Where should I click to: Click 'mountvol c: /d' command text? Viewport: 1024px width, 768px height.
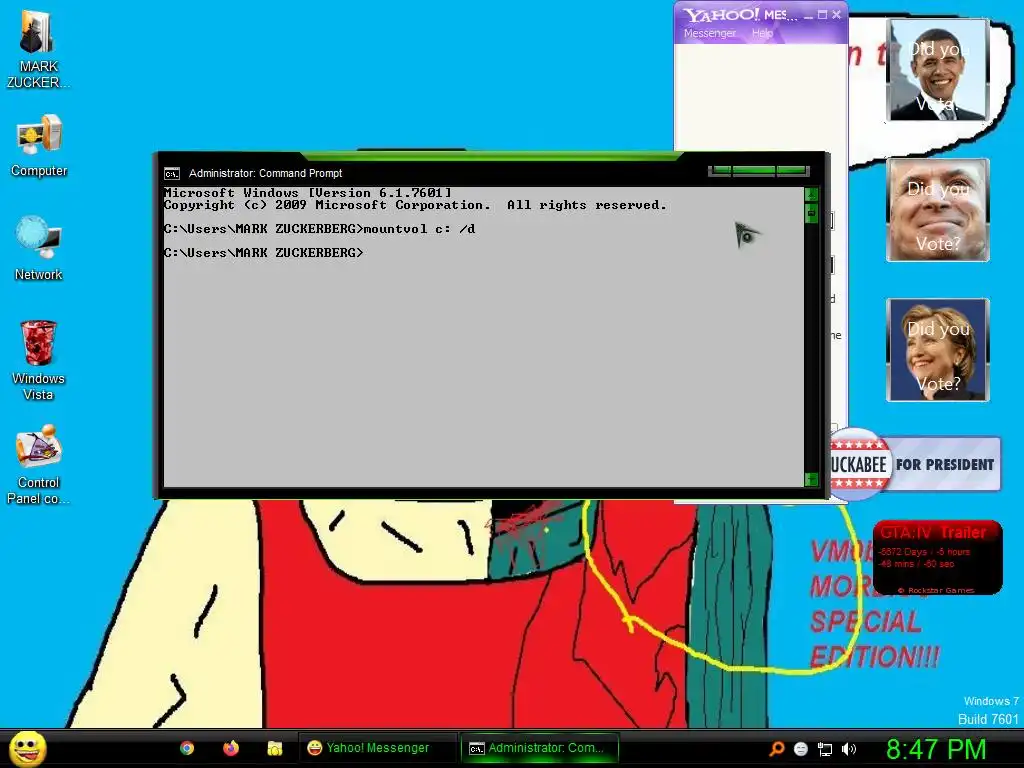click(x=419, y=229)
